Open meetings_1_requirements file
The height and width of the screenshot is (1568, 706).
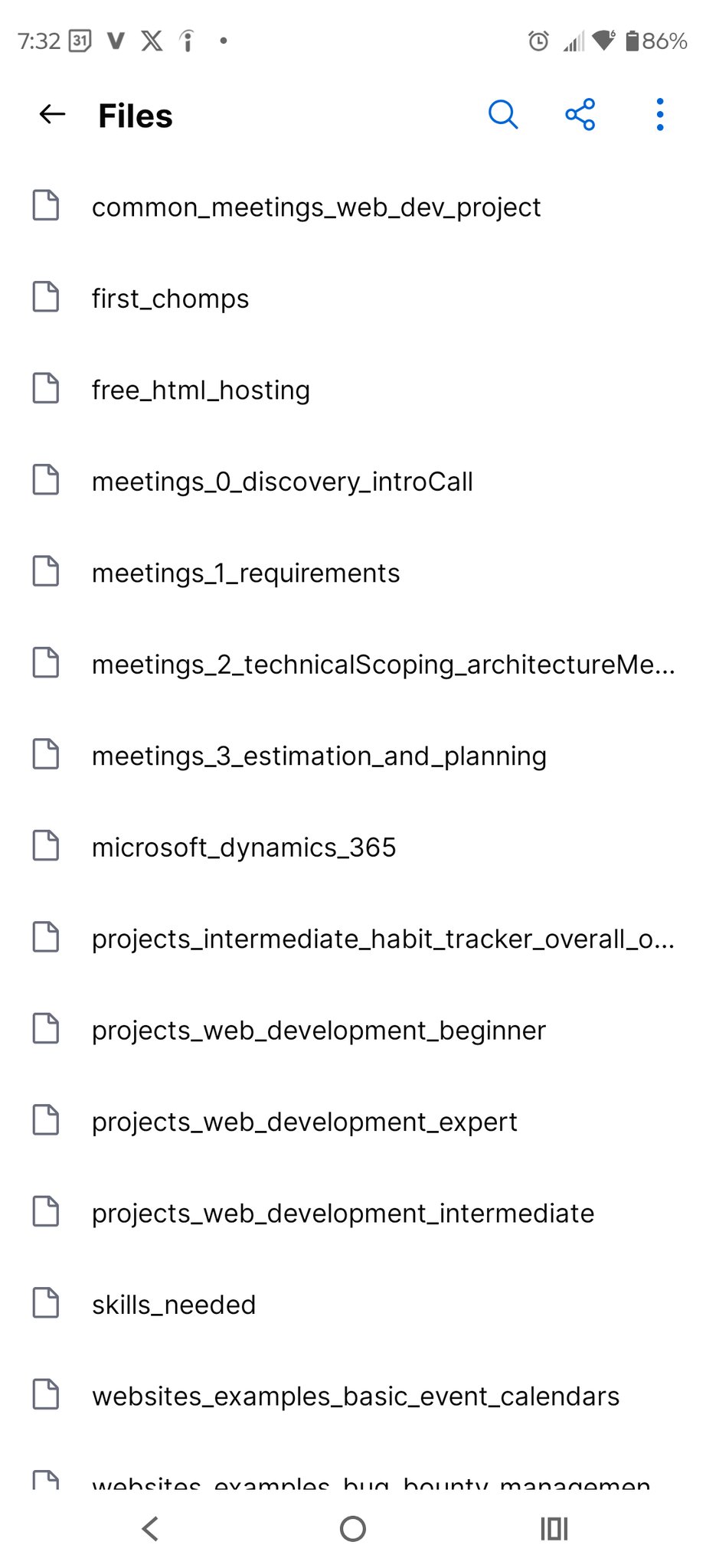[245, 573]
